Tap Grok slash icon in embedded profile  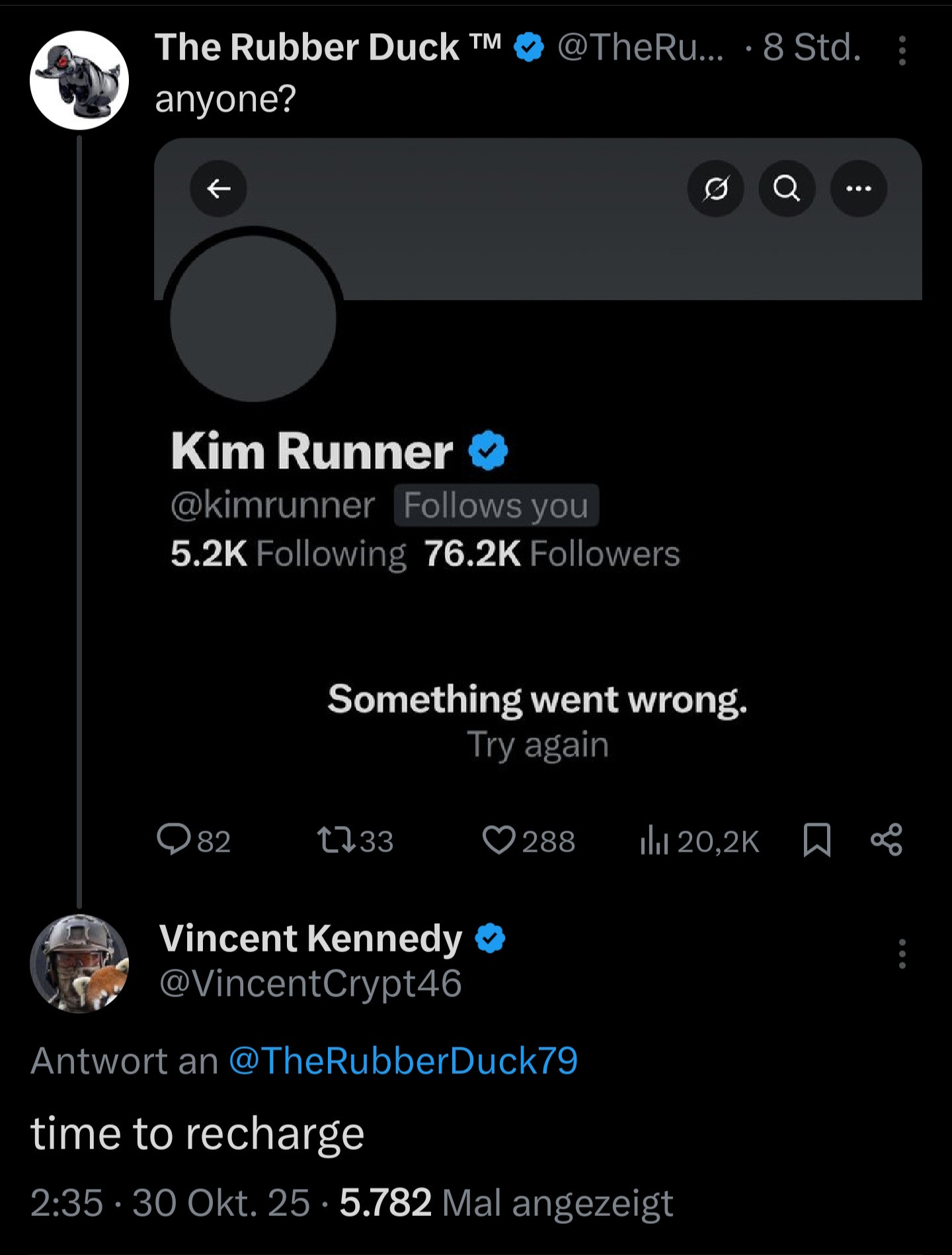(x=716, y=189)
